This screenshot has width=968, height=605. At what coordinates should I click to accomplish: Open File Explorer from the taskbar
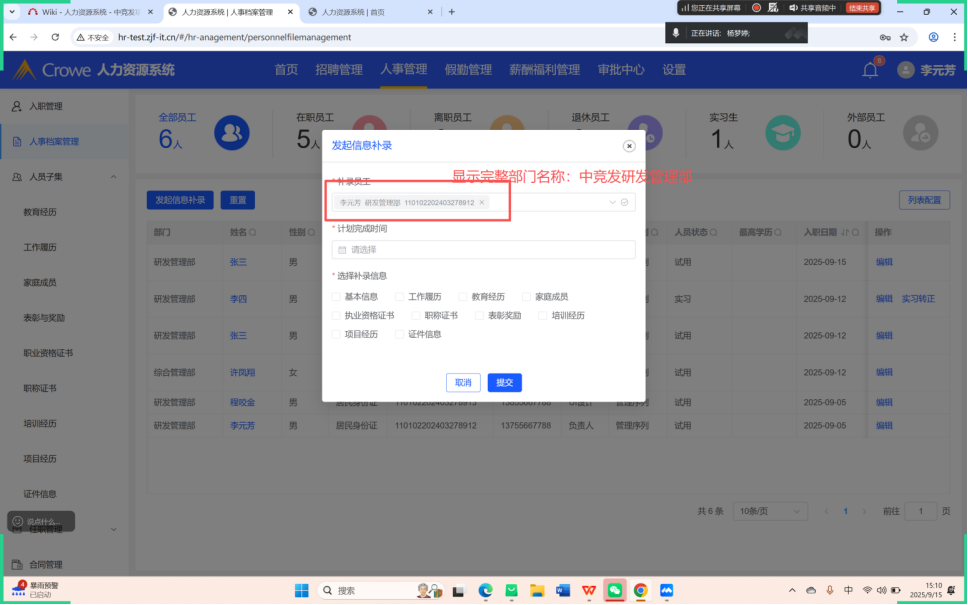537,591
